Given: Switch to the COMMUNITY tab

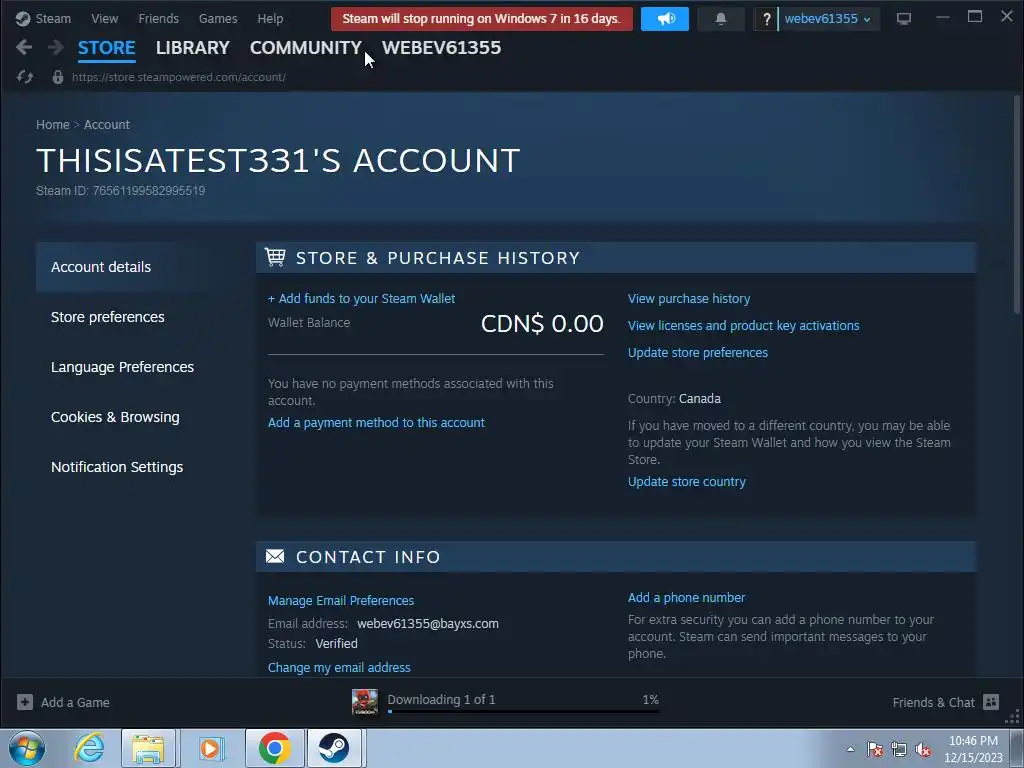Looking at the screenshot, I should pos(306,48).
